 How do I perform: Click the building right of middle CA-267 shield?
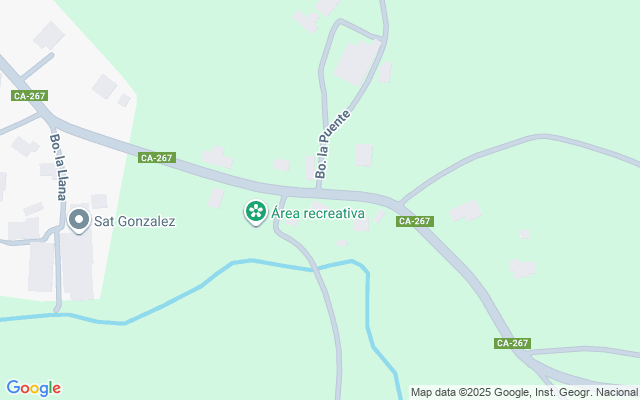coord(217,158)
